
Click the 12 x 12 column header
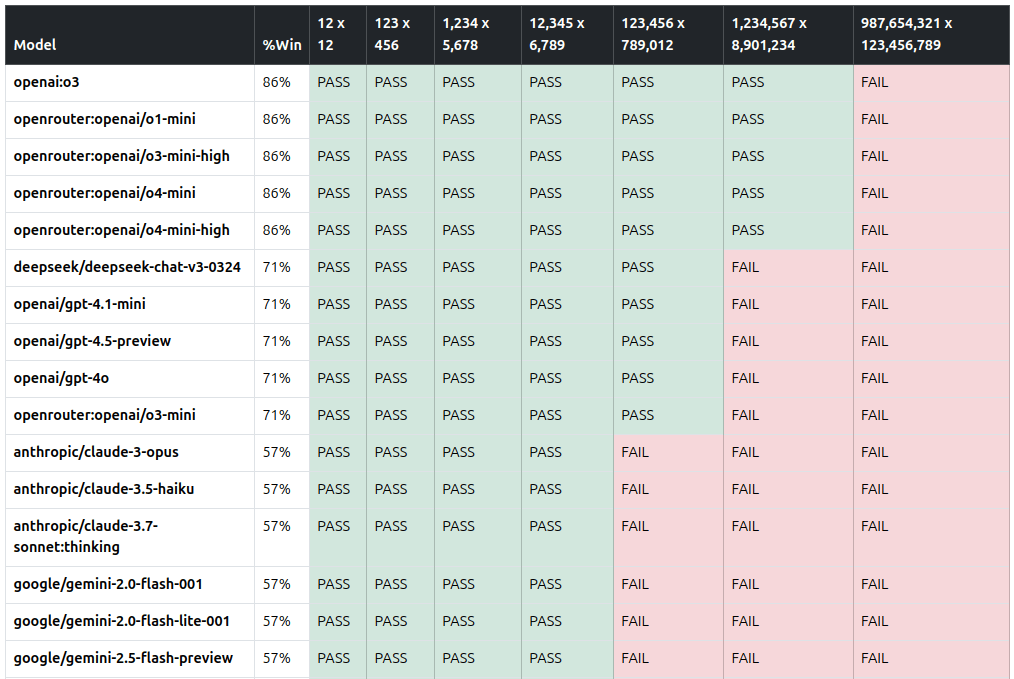click(x=333, y=34)
